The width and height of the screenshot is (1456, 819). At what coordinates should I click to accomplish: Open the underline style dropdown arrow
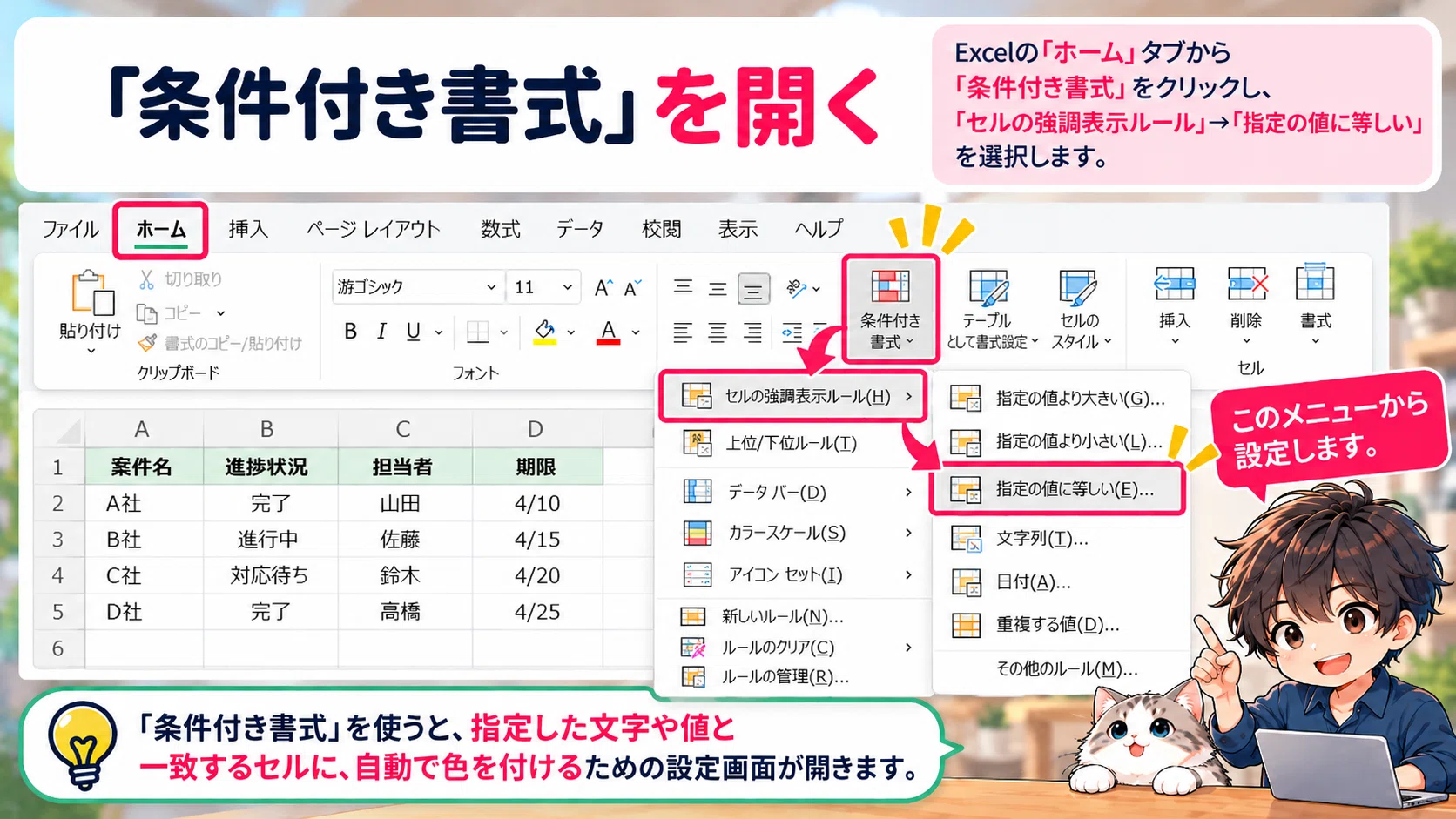coord(439,332)
